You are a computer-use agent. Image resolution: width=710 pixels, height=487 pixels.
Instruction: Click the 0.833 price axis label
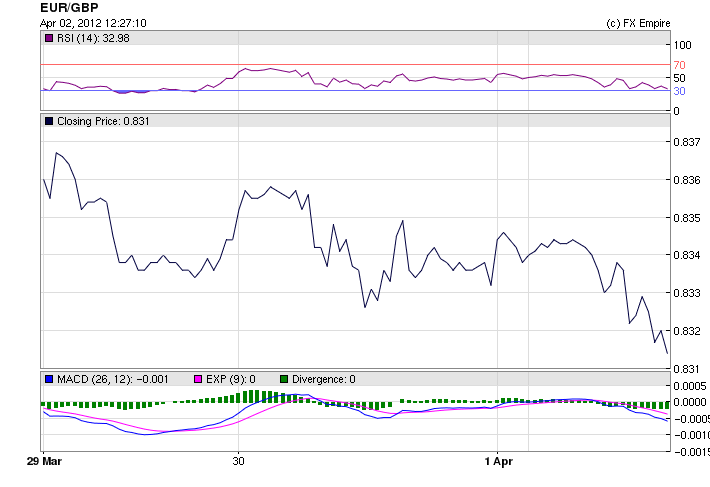click(687, 293)
